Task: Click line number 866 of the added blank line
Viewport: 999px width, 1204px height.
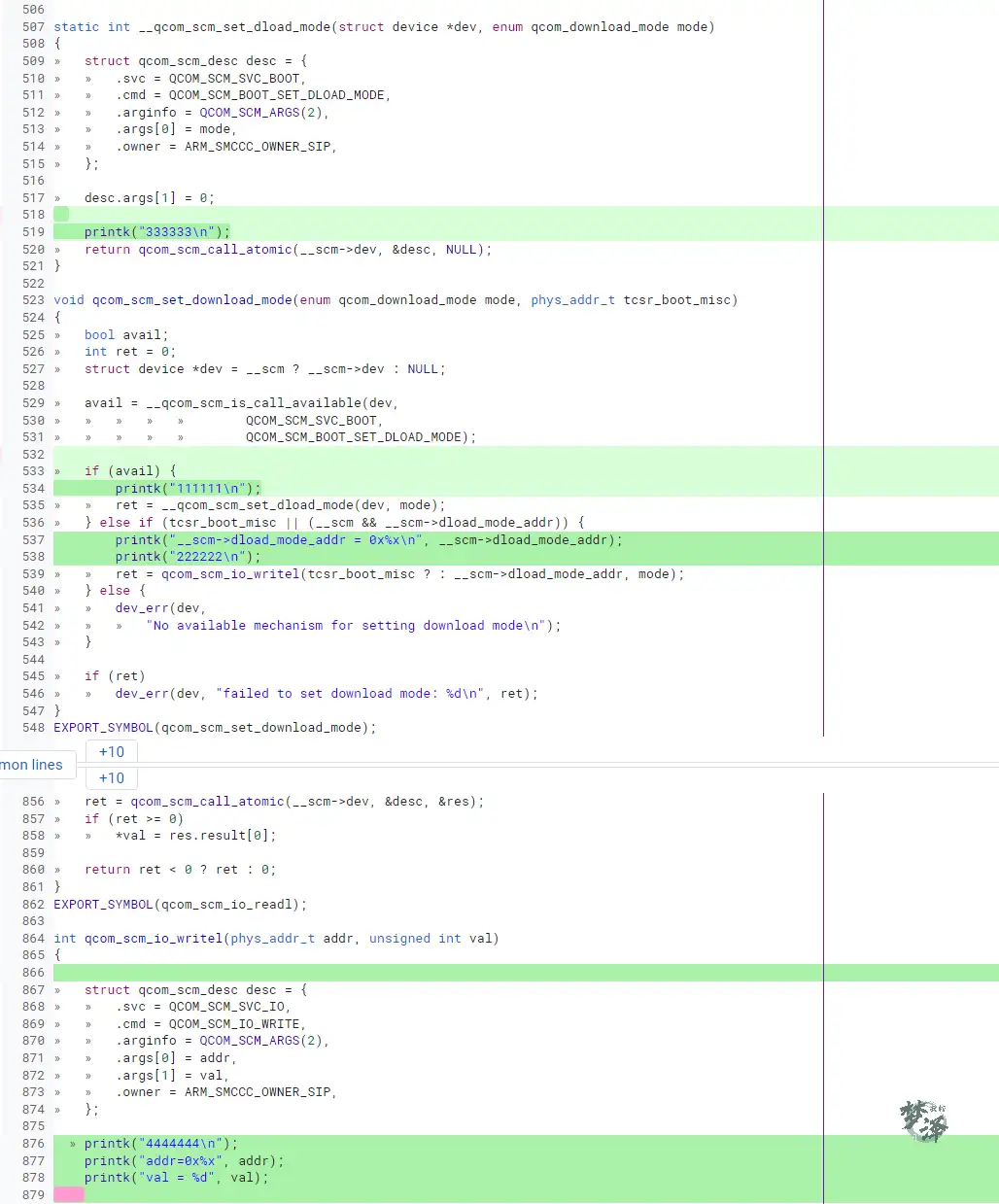Action: tap(33, 973)
